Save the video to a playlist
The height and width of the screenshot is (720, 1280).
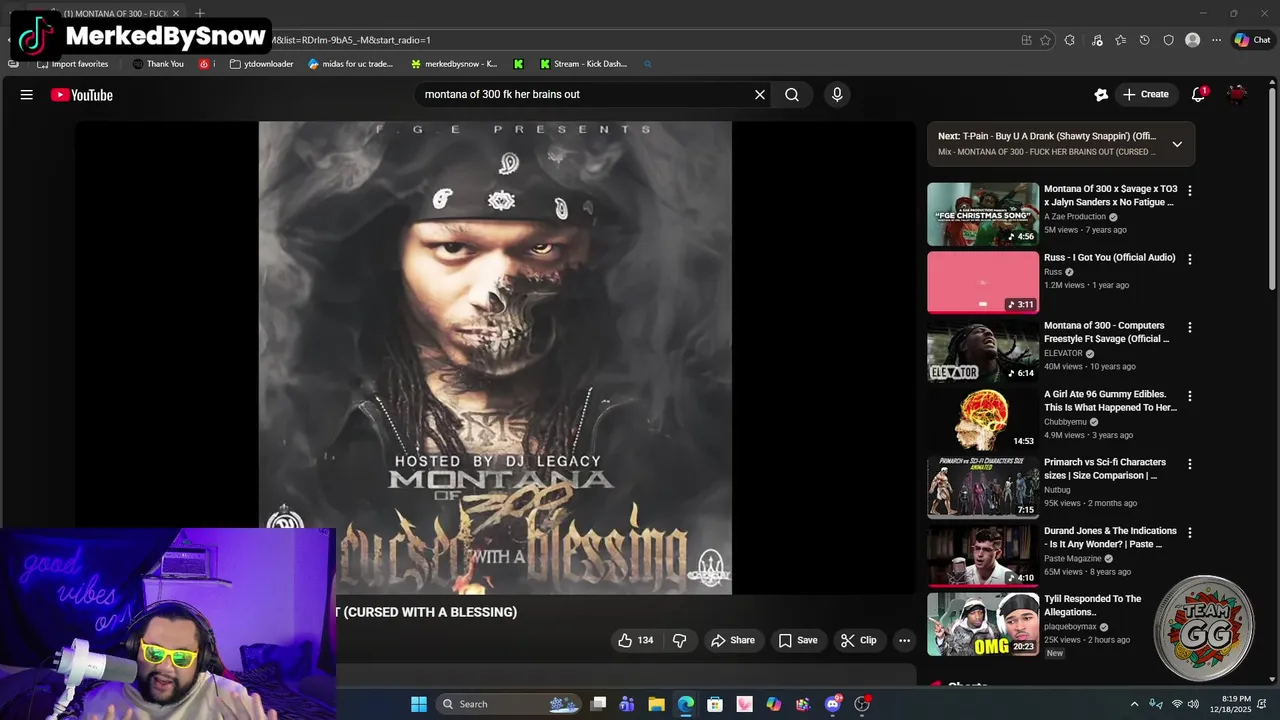pyautogui.click(x=798, y=640)
